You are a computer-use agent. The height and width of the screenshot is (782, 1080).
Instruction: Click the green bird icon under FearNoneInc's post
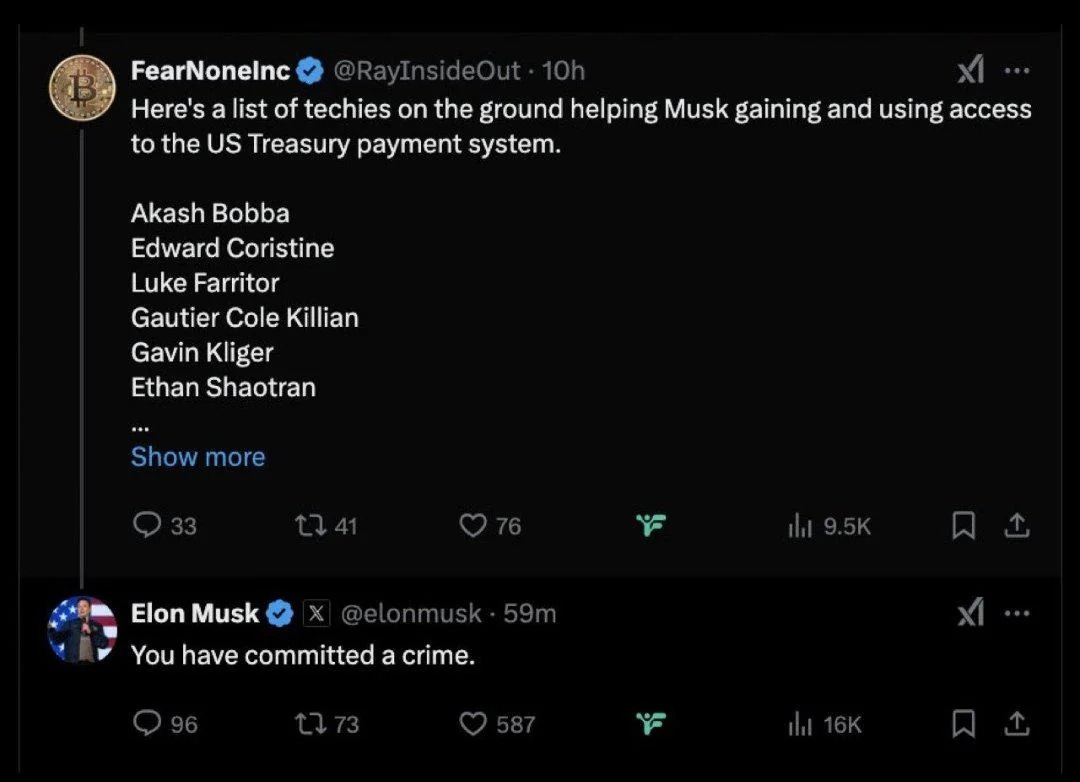pos(651,525)
